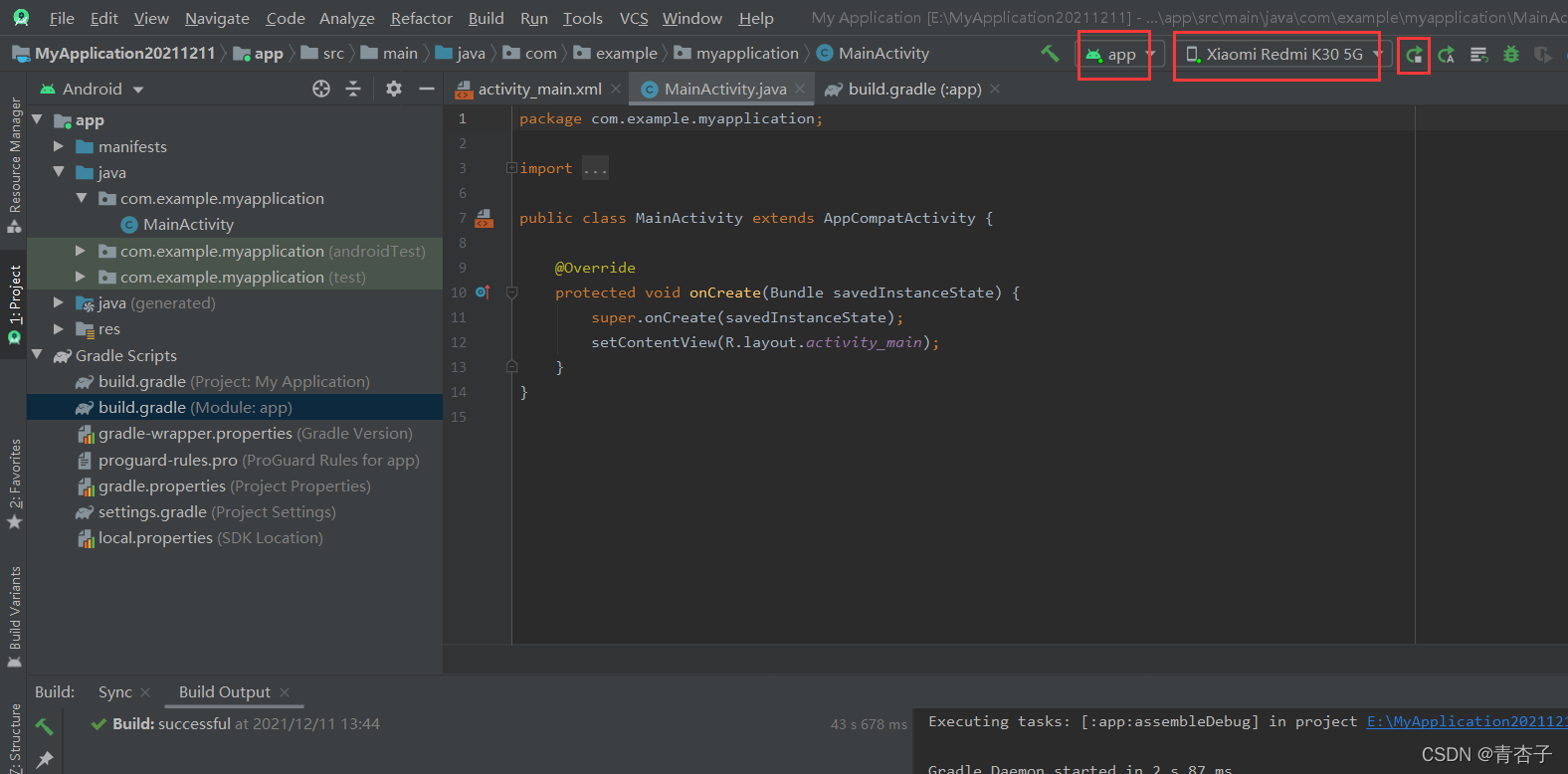Screen dimensions: 1568x774
Task: Click Apply Changes and Restart Activity icon
Action: (1447, 55)
